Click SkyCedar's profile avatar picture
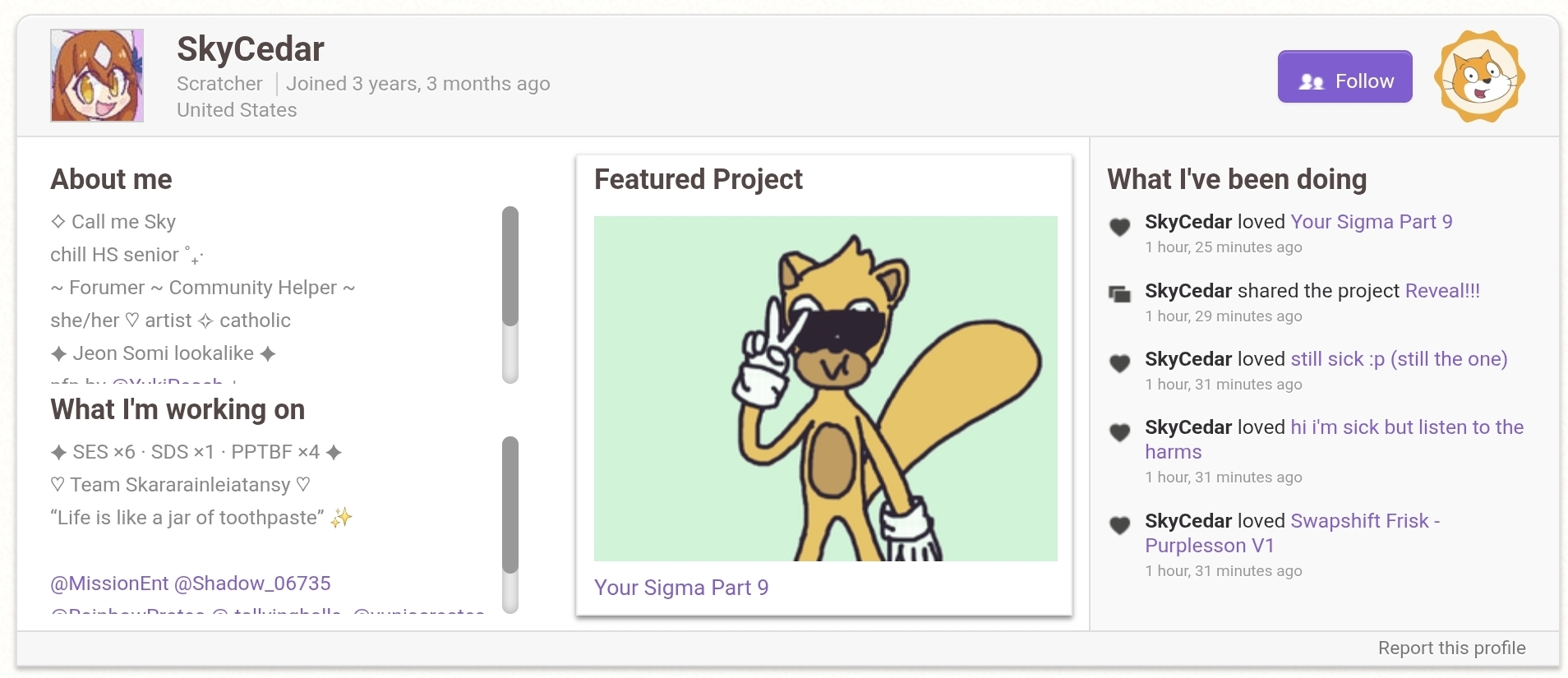This screenshot has height=678, width=1568. coord(96,76)
